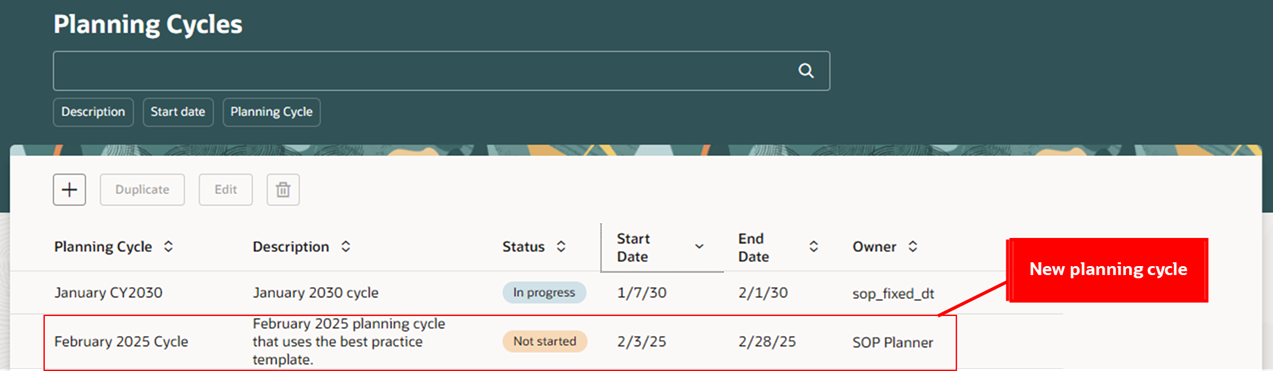This screenshot has width=1273, height=371.
Task: Click the Duplicate button
Action: 142,189
